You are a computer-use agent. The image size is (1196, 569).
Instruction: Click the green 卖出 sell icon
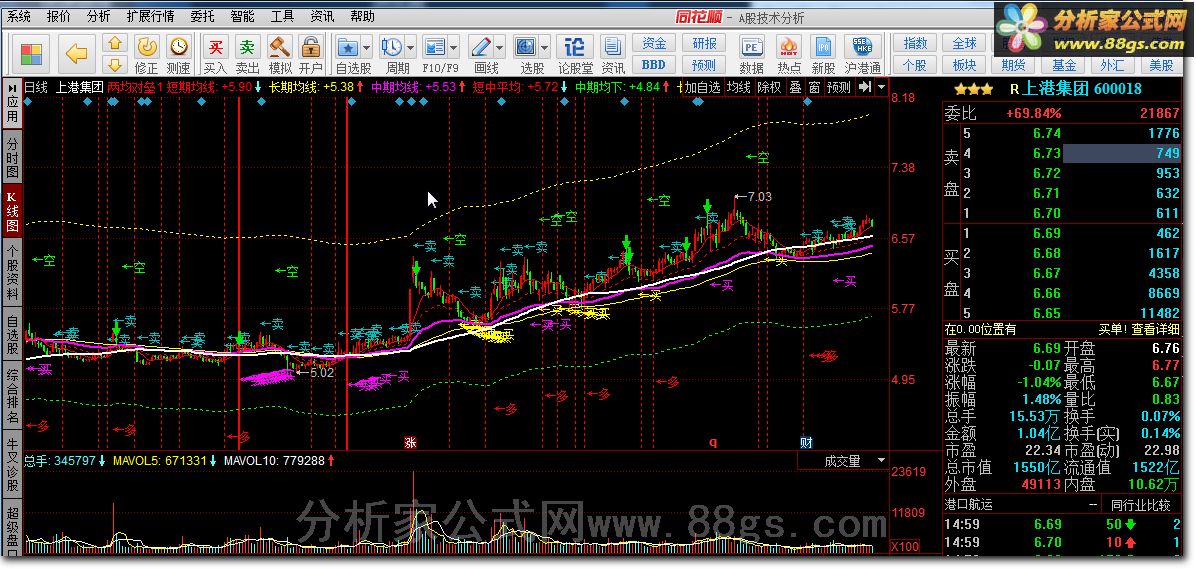(247, 47)
